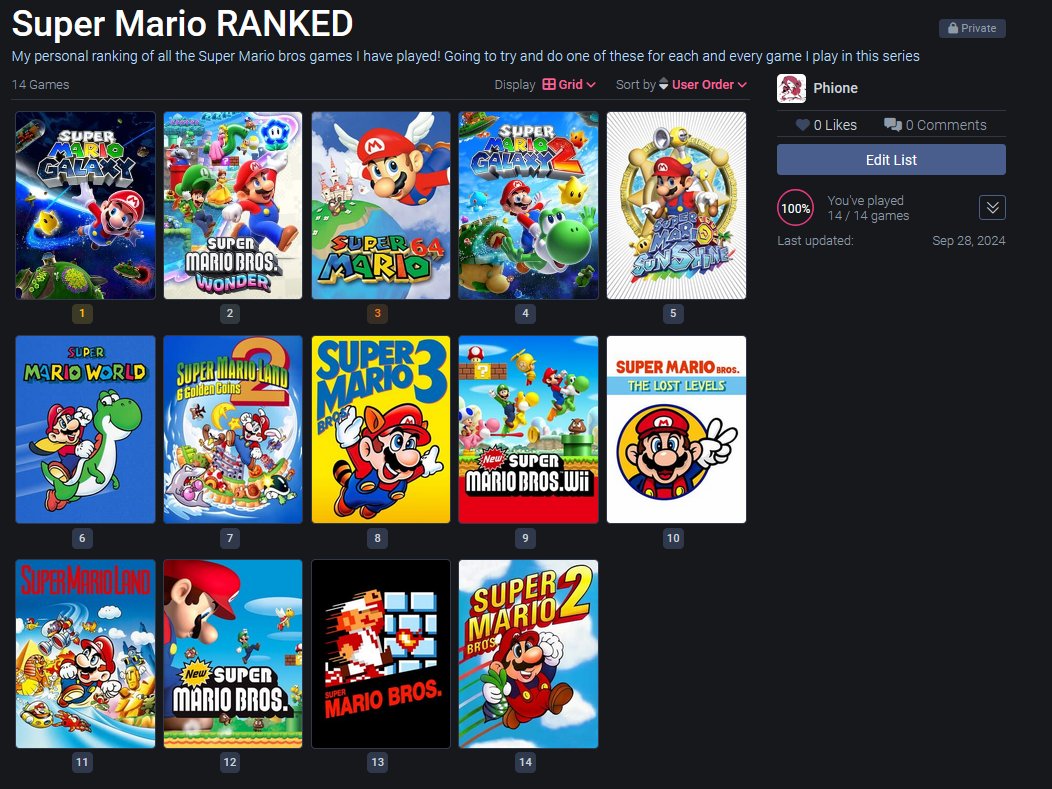1052x789 pixels.
Task: Open the red-titled Super Mario Land cover
Action: [85, 654]
